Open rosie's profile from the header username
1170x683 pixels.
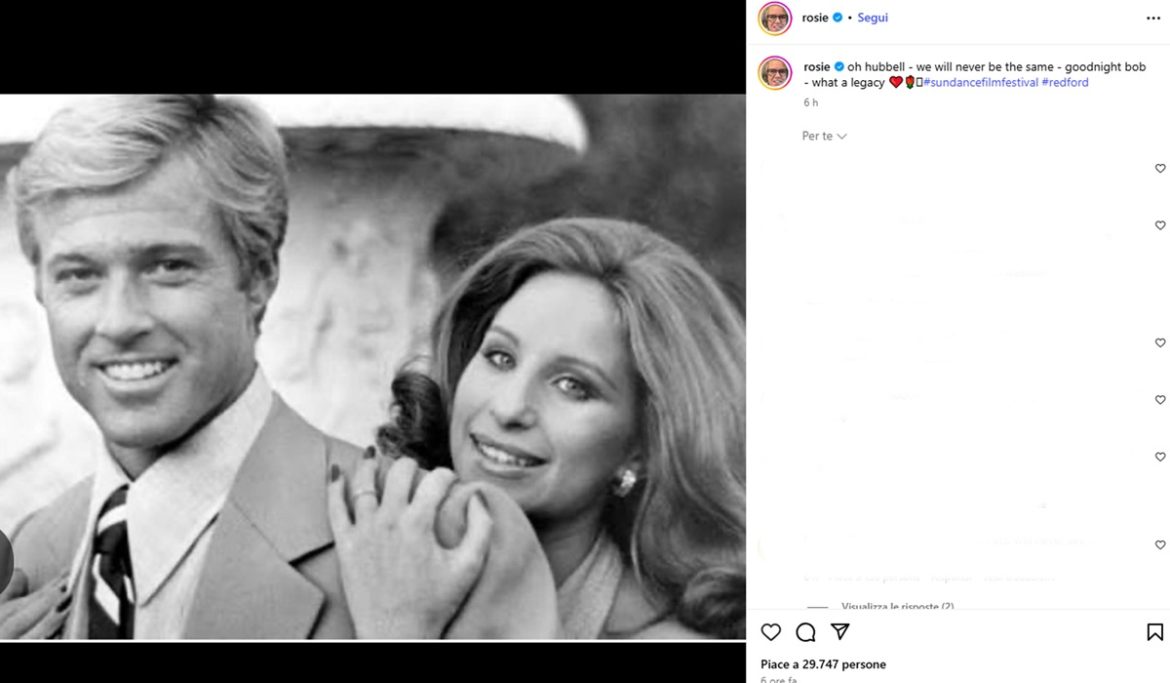pos(816,16)
